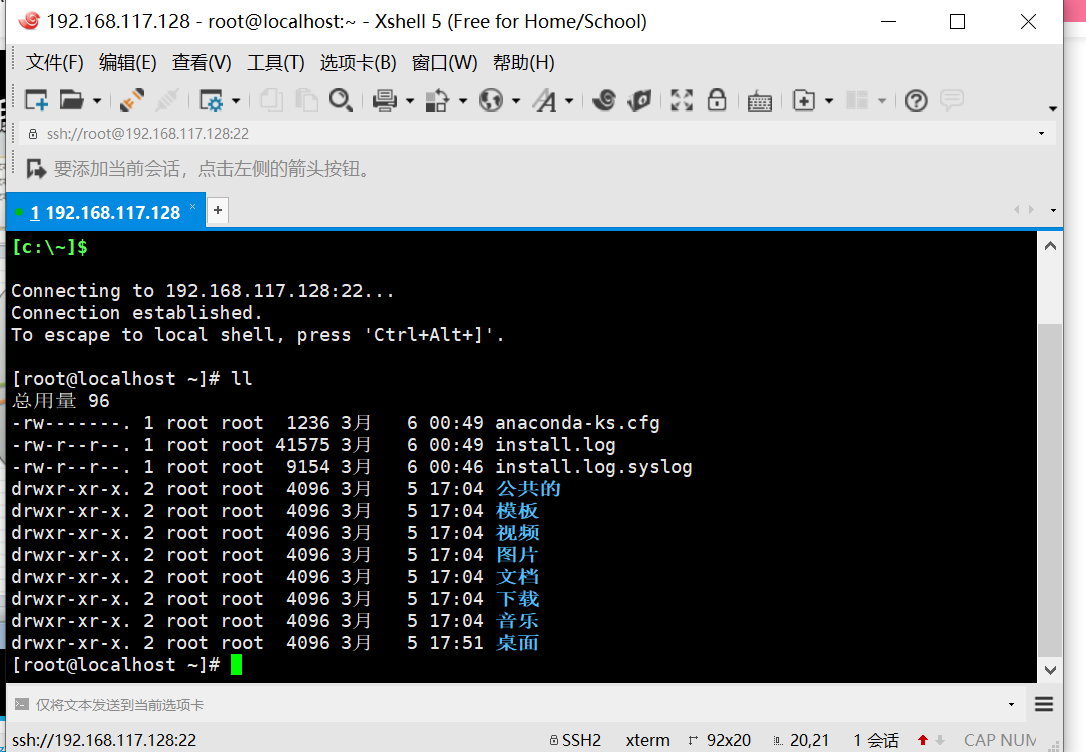Expand the compose bar dropdown arrow

(1011, 705)
